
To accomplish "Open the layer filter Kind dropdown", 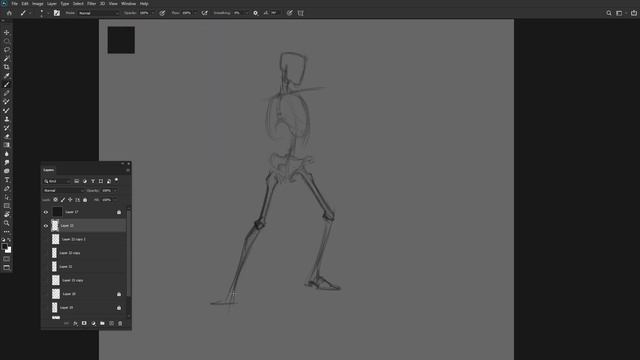I will [x=58, y=181].
